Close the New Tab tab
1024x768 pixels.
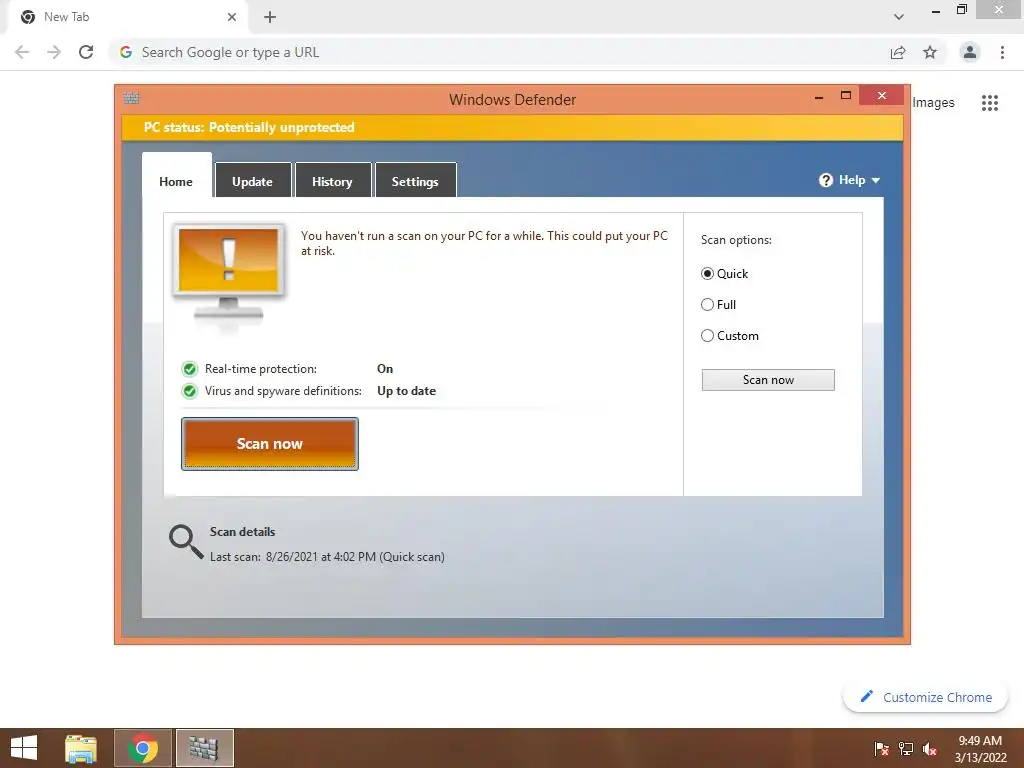pyautogui.click(x=232, y=17)
